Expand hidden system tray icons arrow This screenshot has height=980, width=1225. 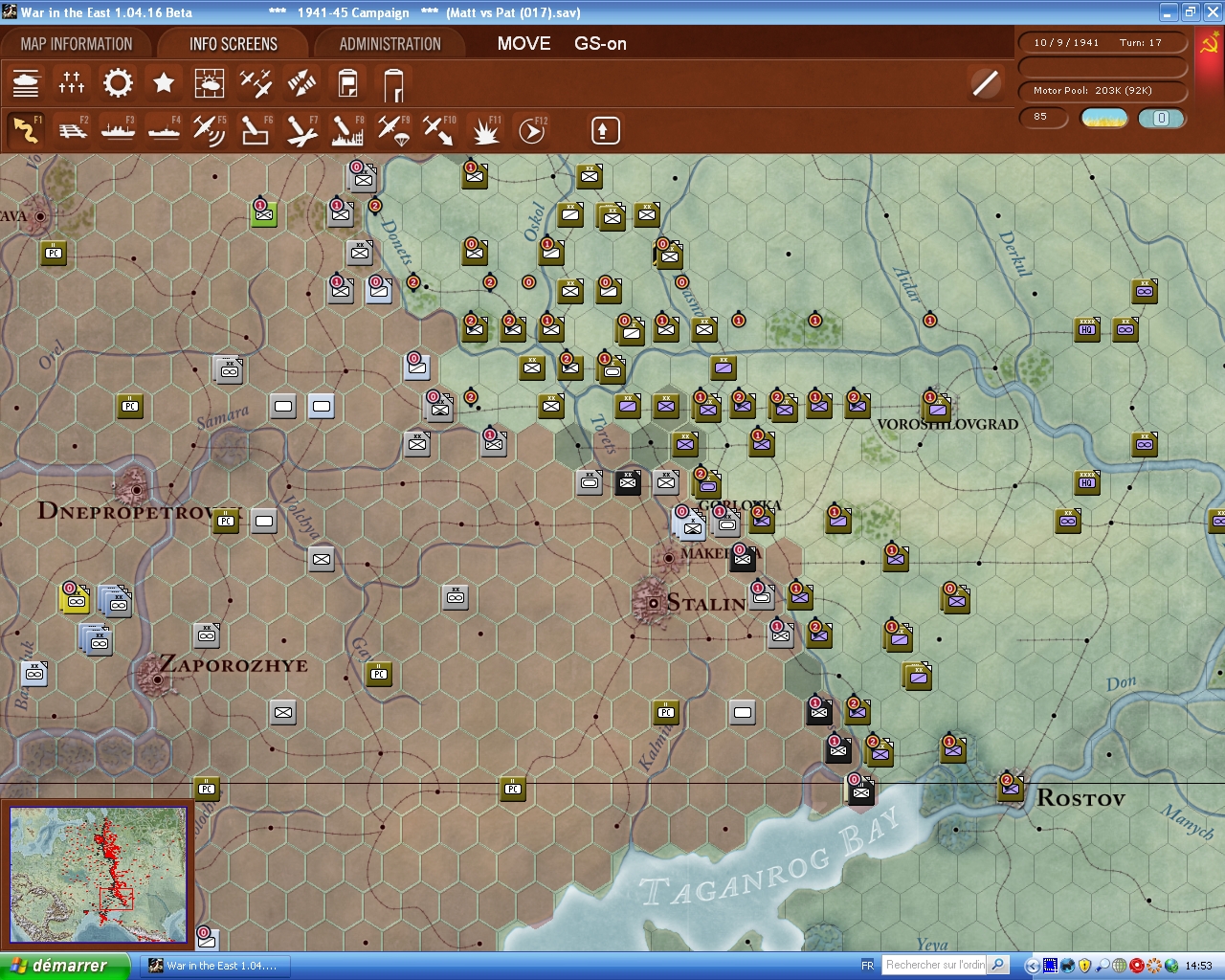click(1032, 966)
